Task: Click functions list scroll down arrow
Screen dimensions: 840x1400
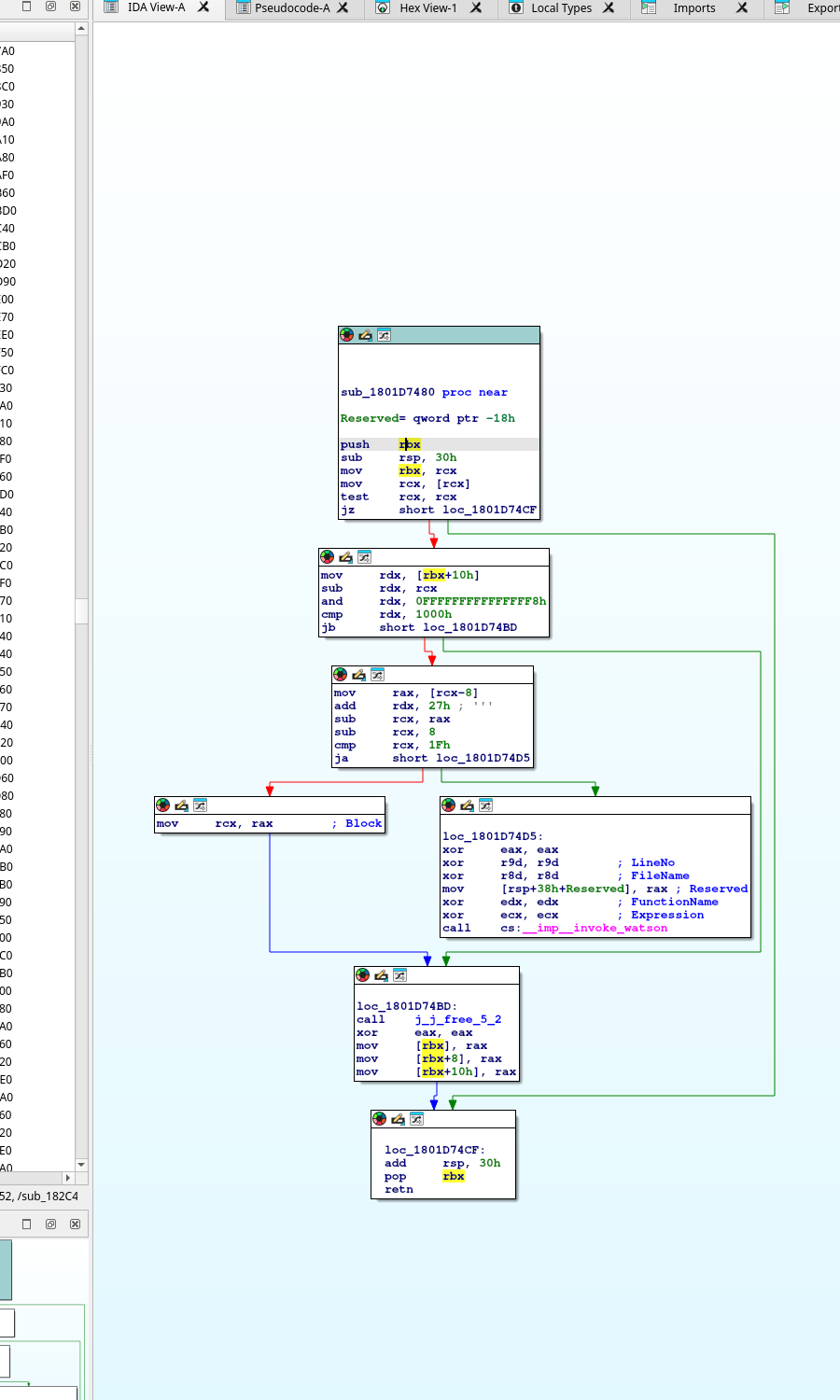Action: [81, 1164]
